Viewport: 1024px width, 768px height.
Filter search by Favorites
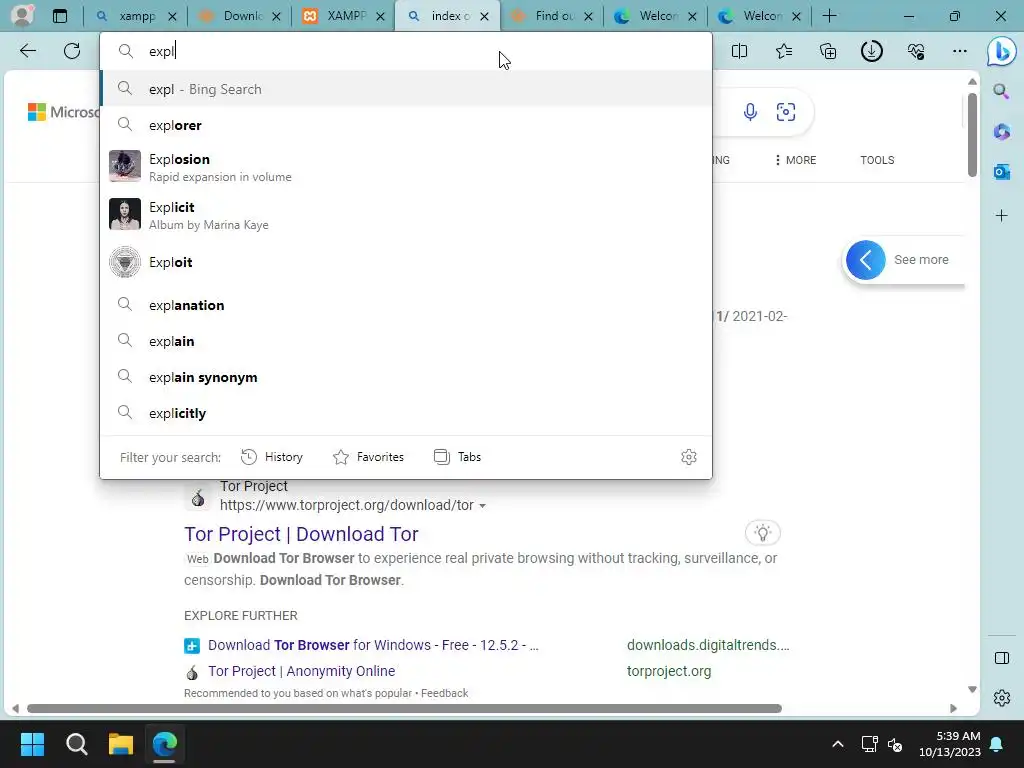368,457
